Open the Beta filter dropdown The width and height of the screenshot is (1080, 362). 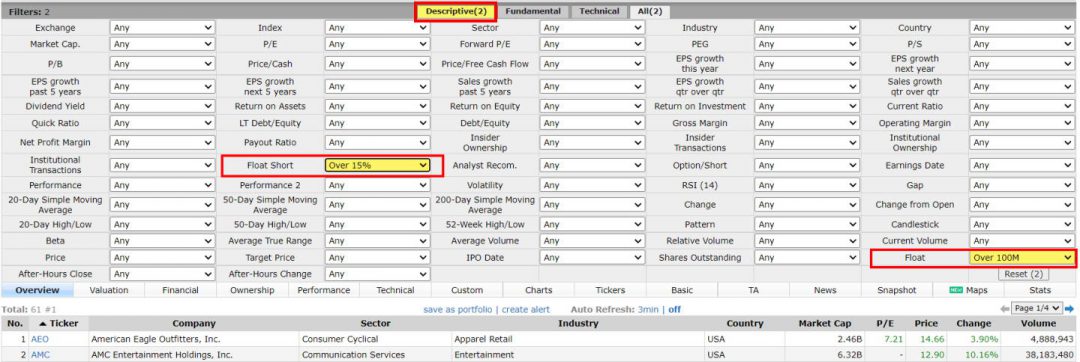click(x=163, y=241)
